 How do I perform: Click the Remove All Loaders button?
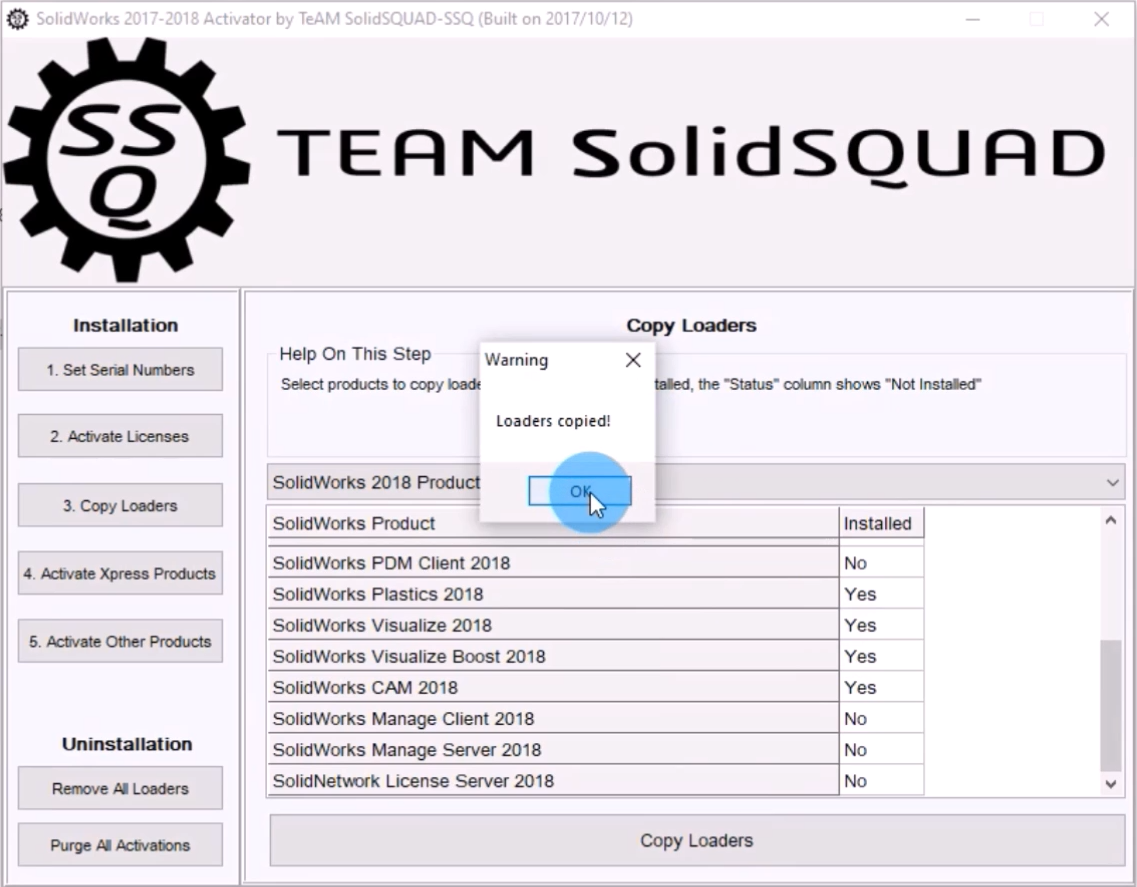(120, 789)
